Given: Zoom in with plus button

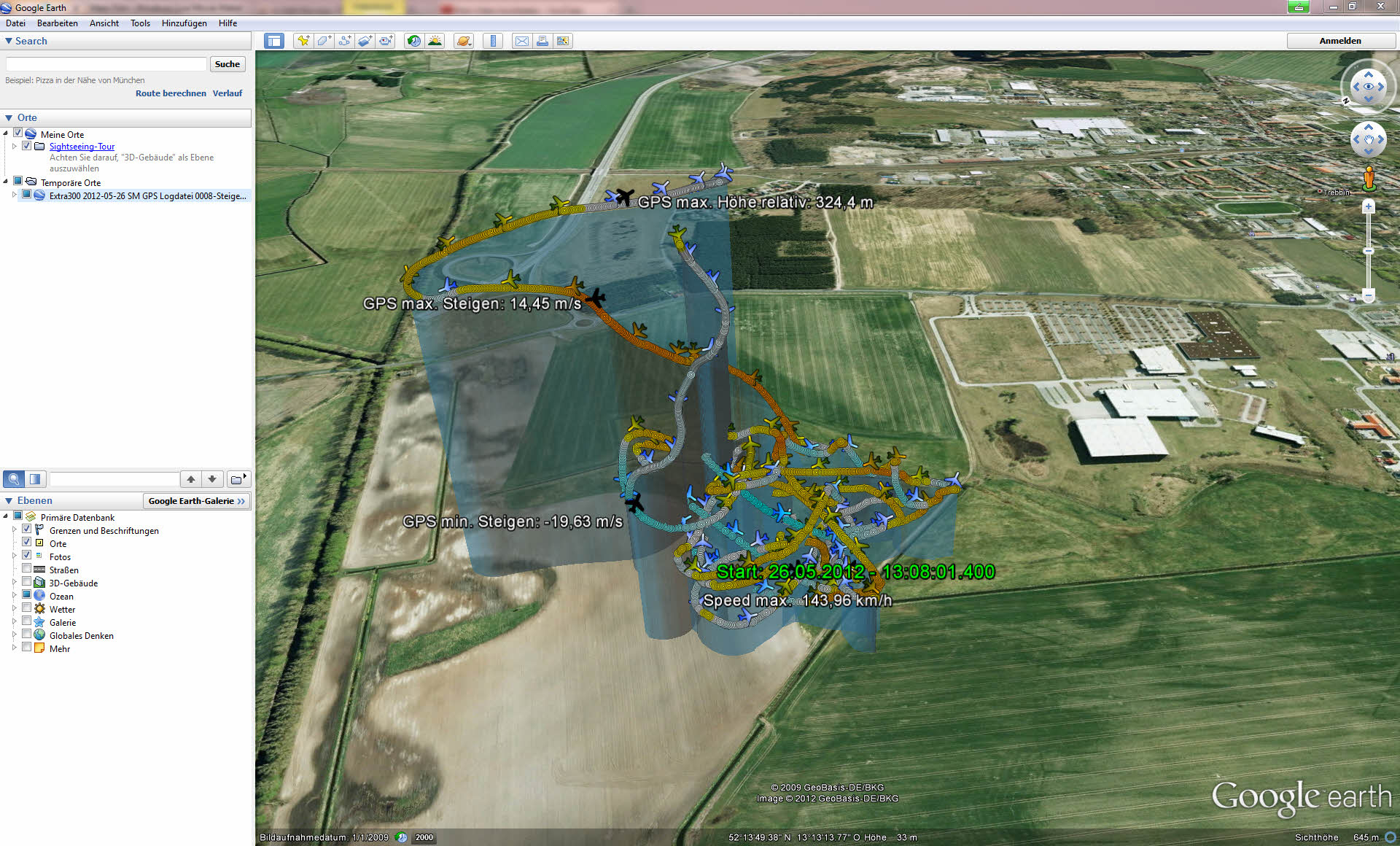Looking at the screenshot, I should tap(1369, 207).
